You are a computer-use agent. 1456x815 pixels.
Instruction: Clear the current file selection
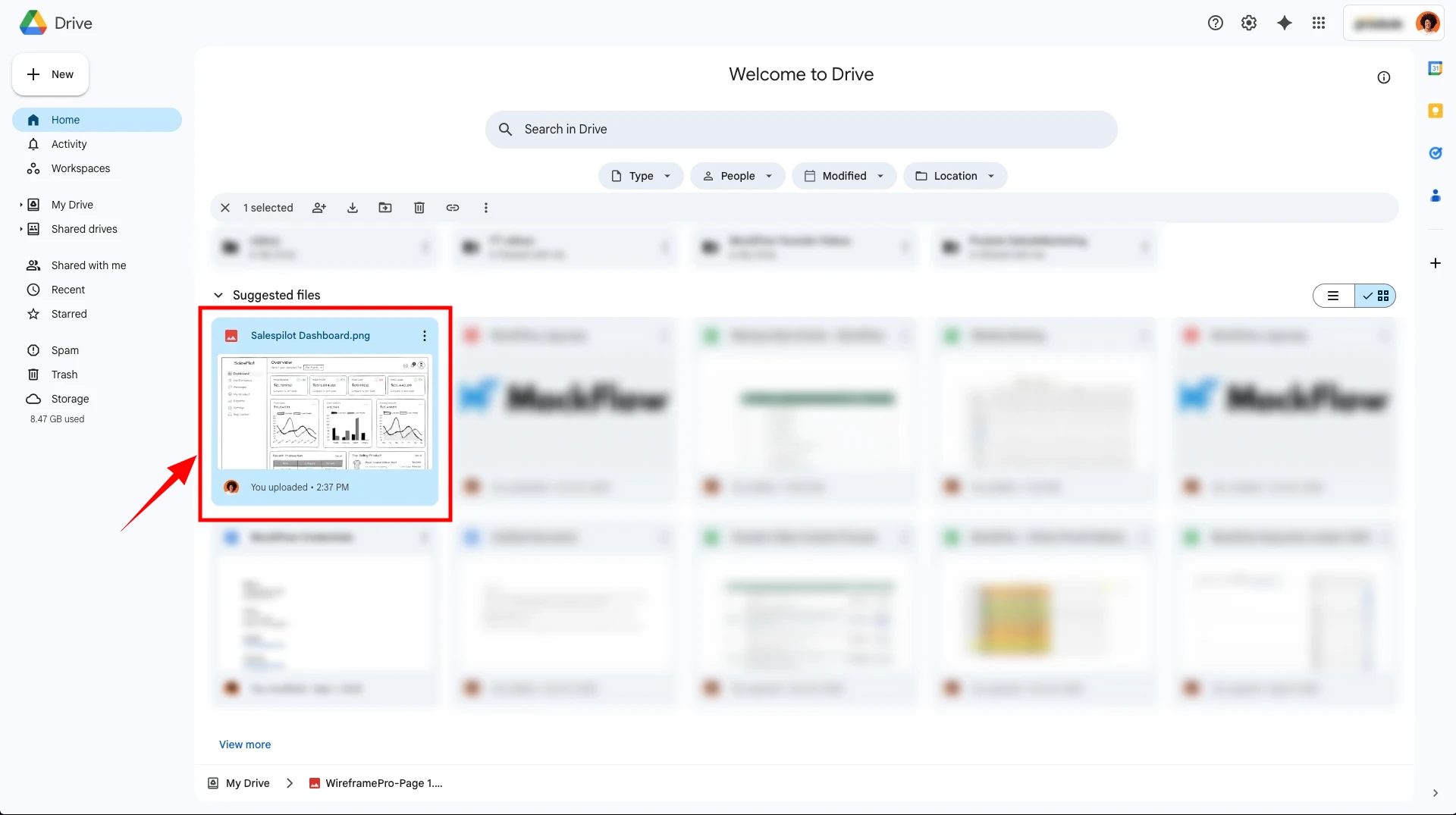(x=225, y=208)
